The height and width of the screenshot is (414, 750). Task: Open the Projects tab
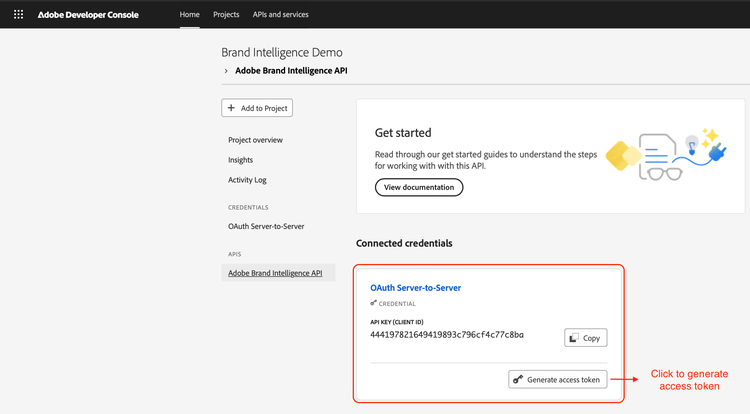pyautogui.click(x=226, y=14)
